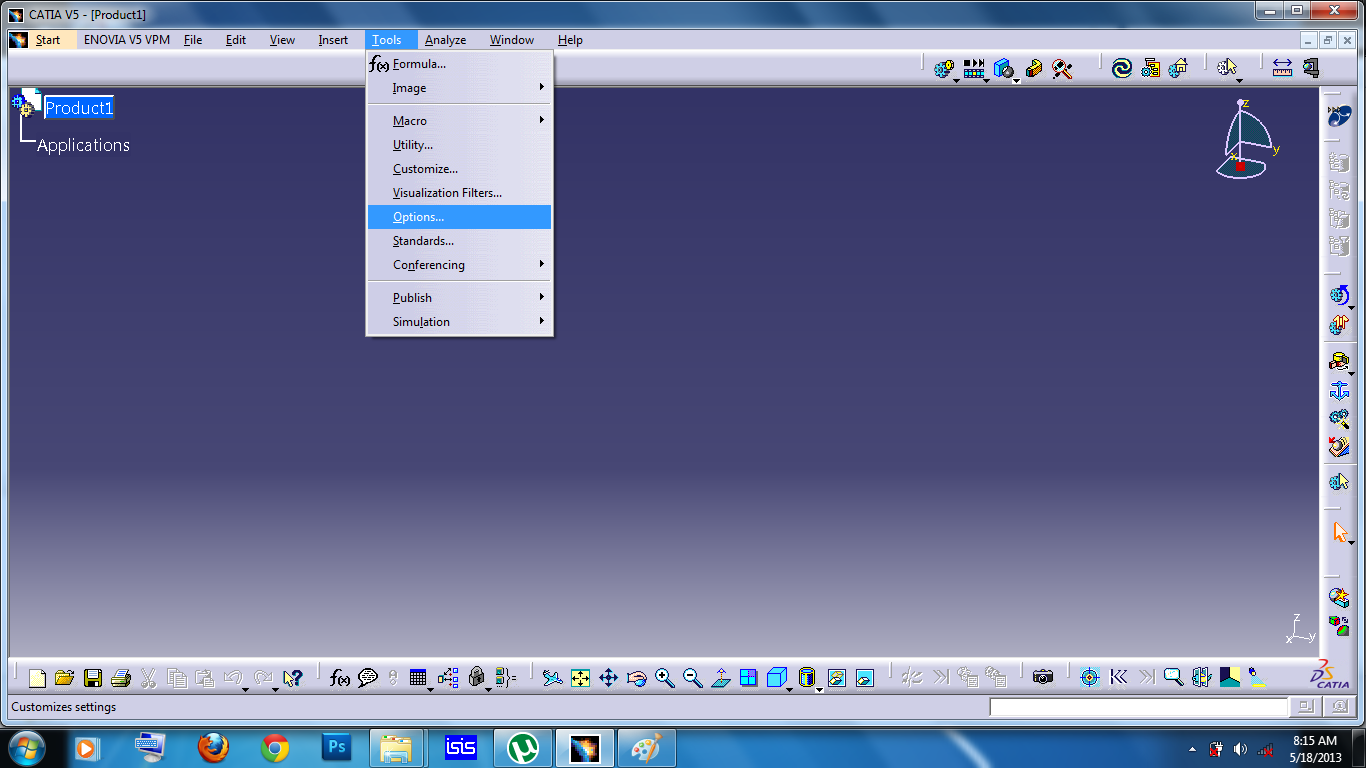Expand the Publish submenu

point(460,298)
